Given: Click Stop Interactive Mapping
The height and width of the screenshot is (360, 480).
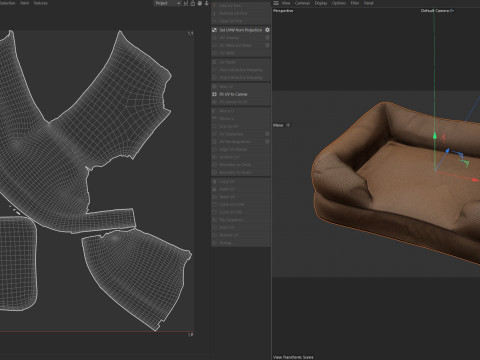Looking at the screenshot, I should click(x=241, y=78).
